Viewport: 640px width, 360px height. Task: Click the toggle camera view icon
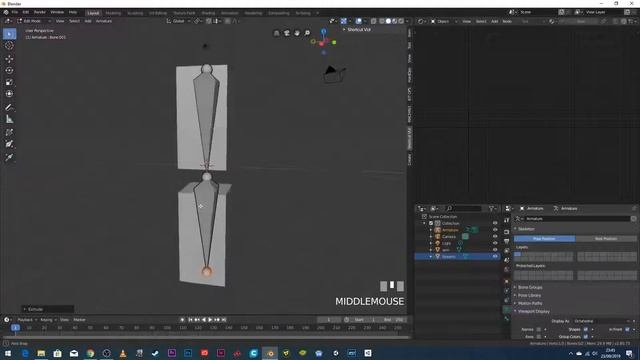(287, 33)
